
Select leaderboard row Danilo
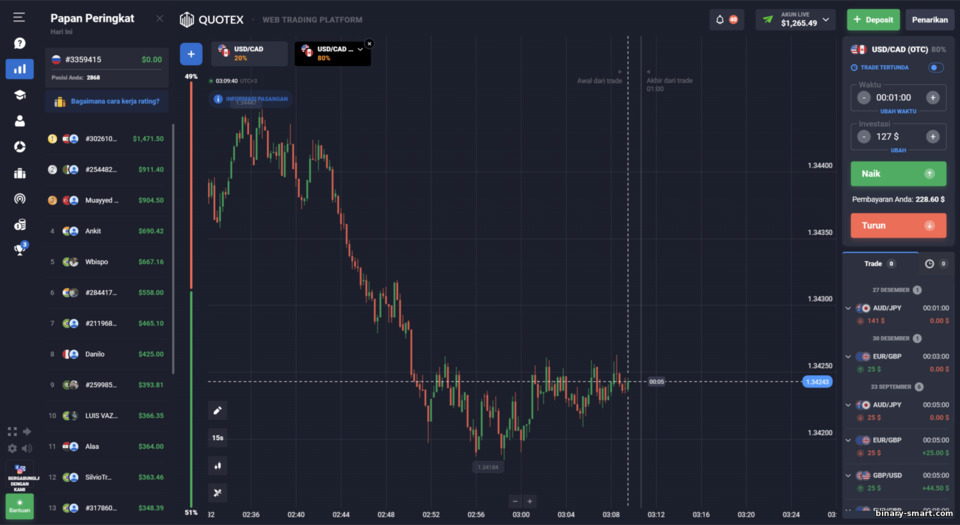[107, 354]
